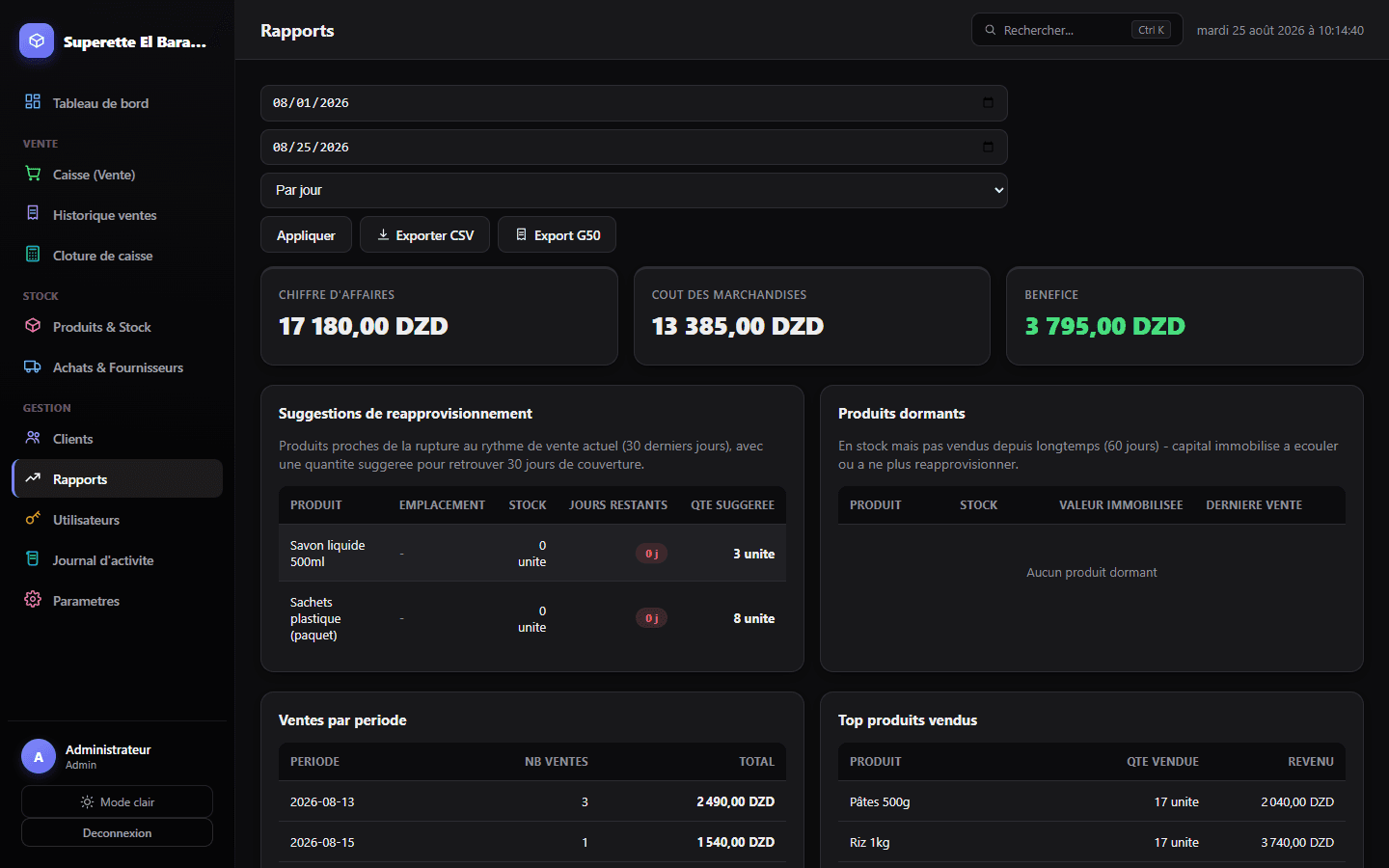Toggle Mode clair theme
Viewport: 1389px width, 868px height.
[x=117, y=801]
